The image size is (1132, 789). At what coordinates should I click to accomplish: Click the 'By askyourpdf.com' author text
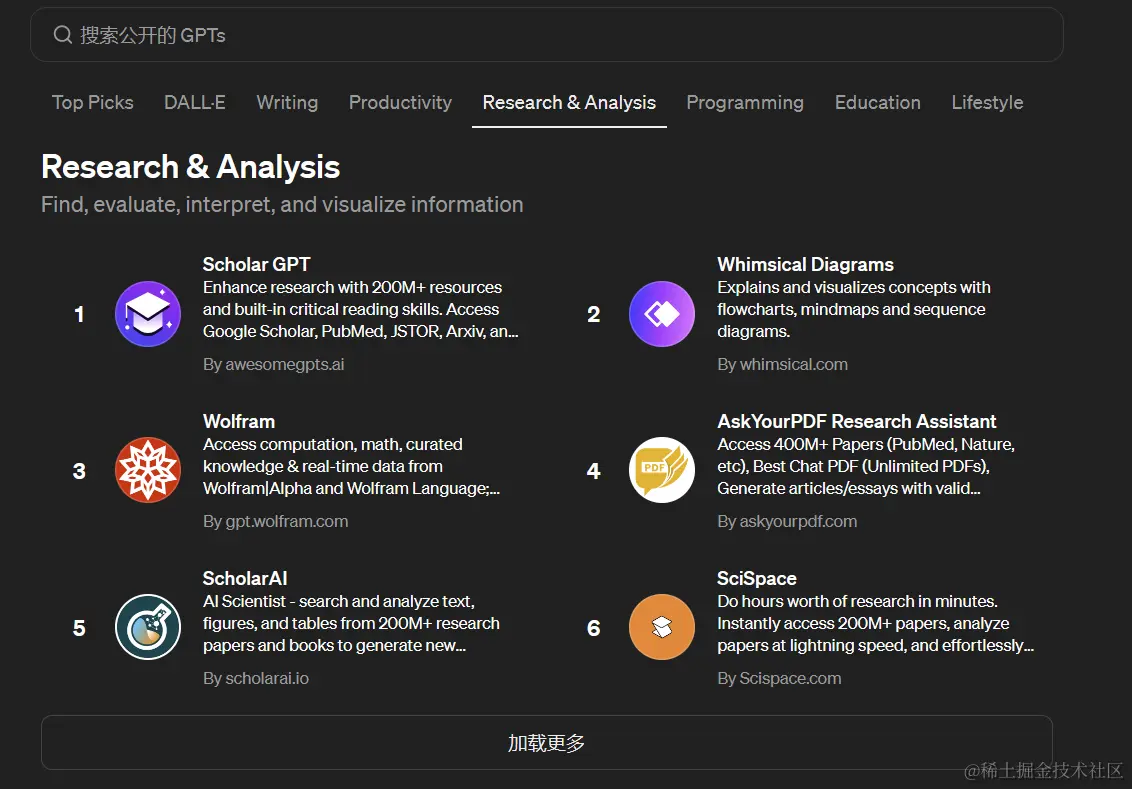click(787, 521)
